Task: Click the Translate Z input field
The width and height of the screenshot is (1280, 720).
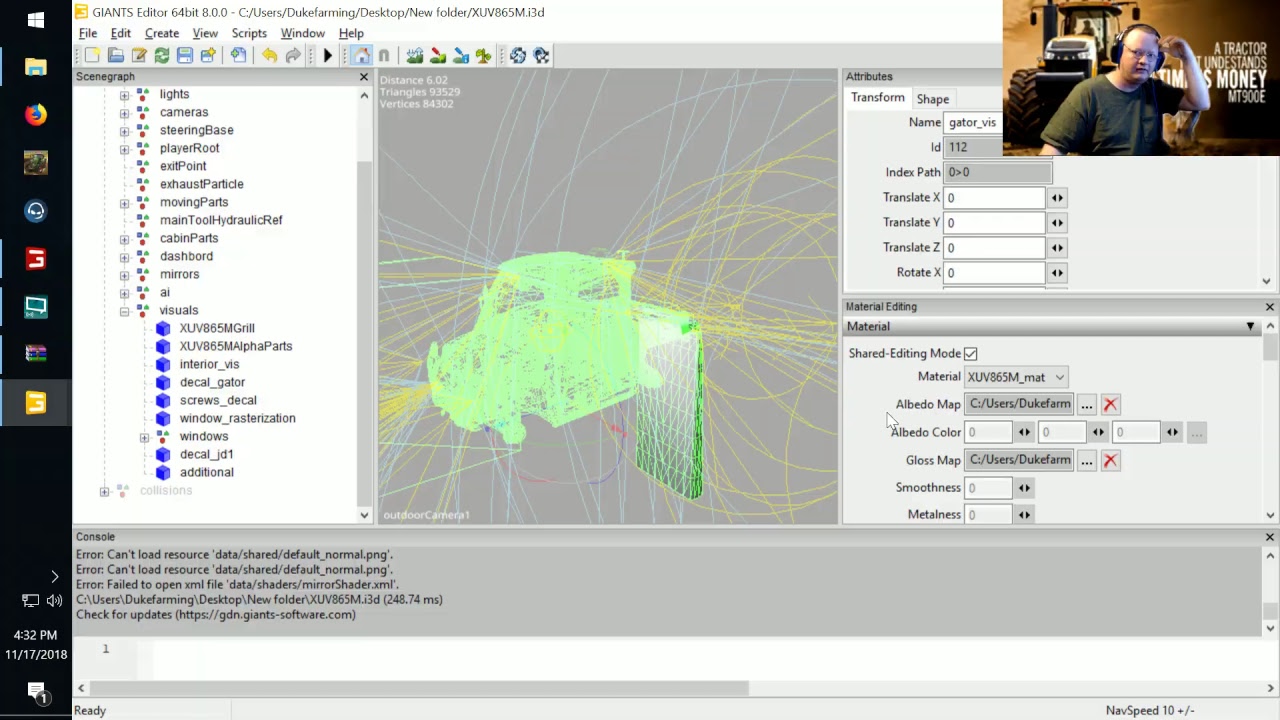Action: click(994, 248)
